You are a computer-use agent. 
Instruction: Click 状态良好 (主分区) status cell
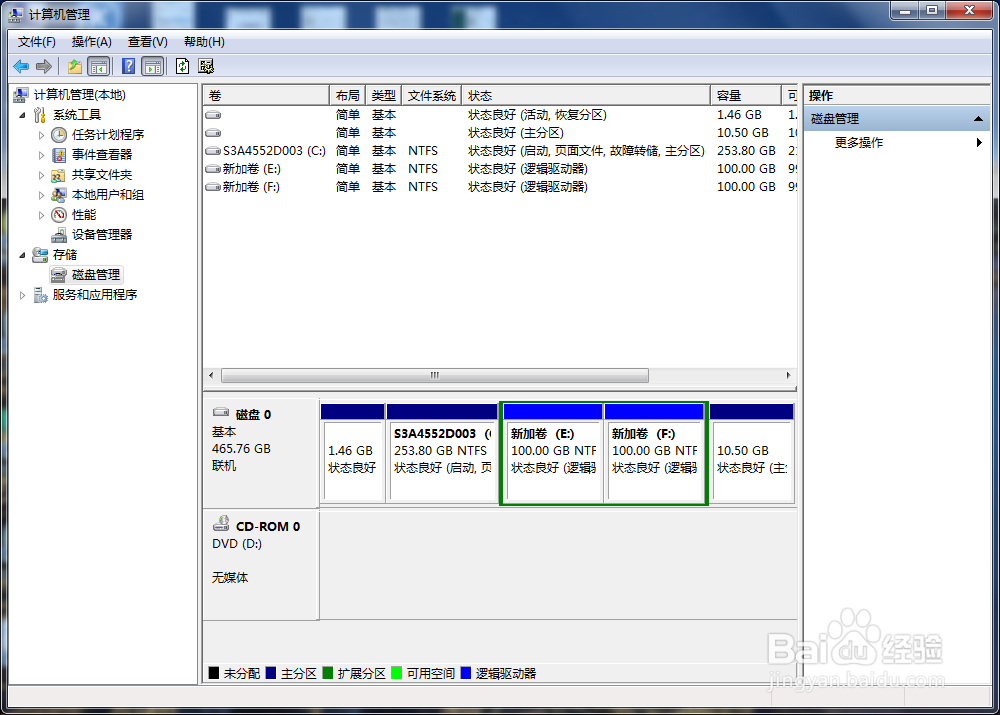(x=516, y=133)
